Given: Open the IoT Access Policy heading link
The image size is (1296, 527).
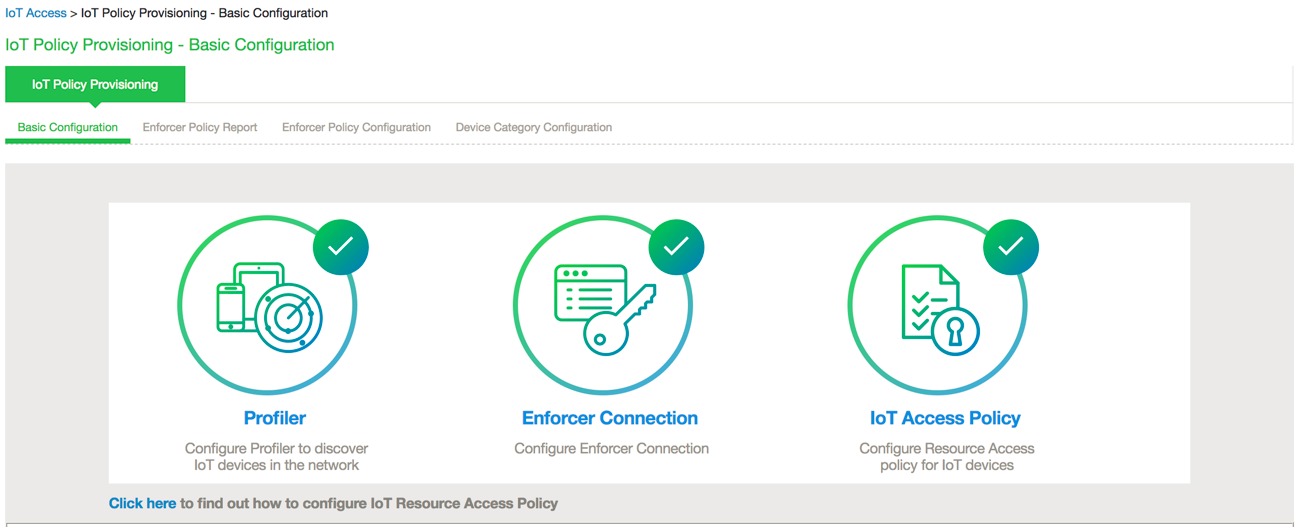Looking at the screenshot, I should point(945,418).
